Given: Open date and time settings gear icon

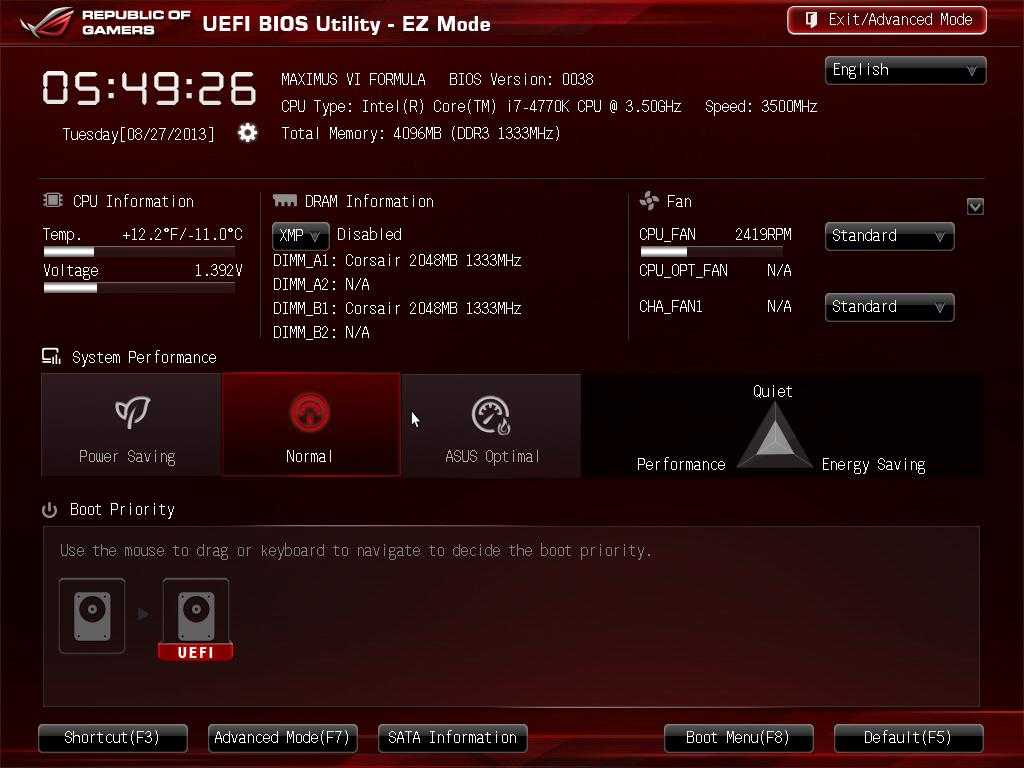Looking at the screenshot, I should point(248,133).
